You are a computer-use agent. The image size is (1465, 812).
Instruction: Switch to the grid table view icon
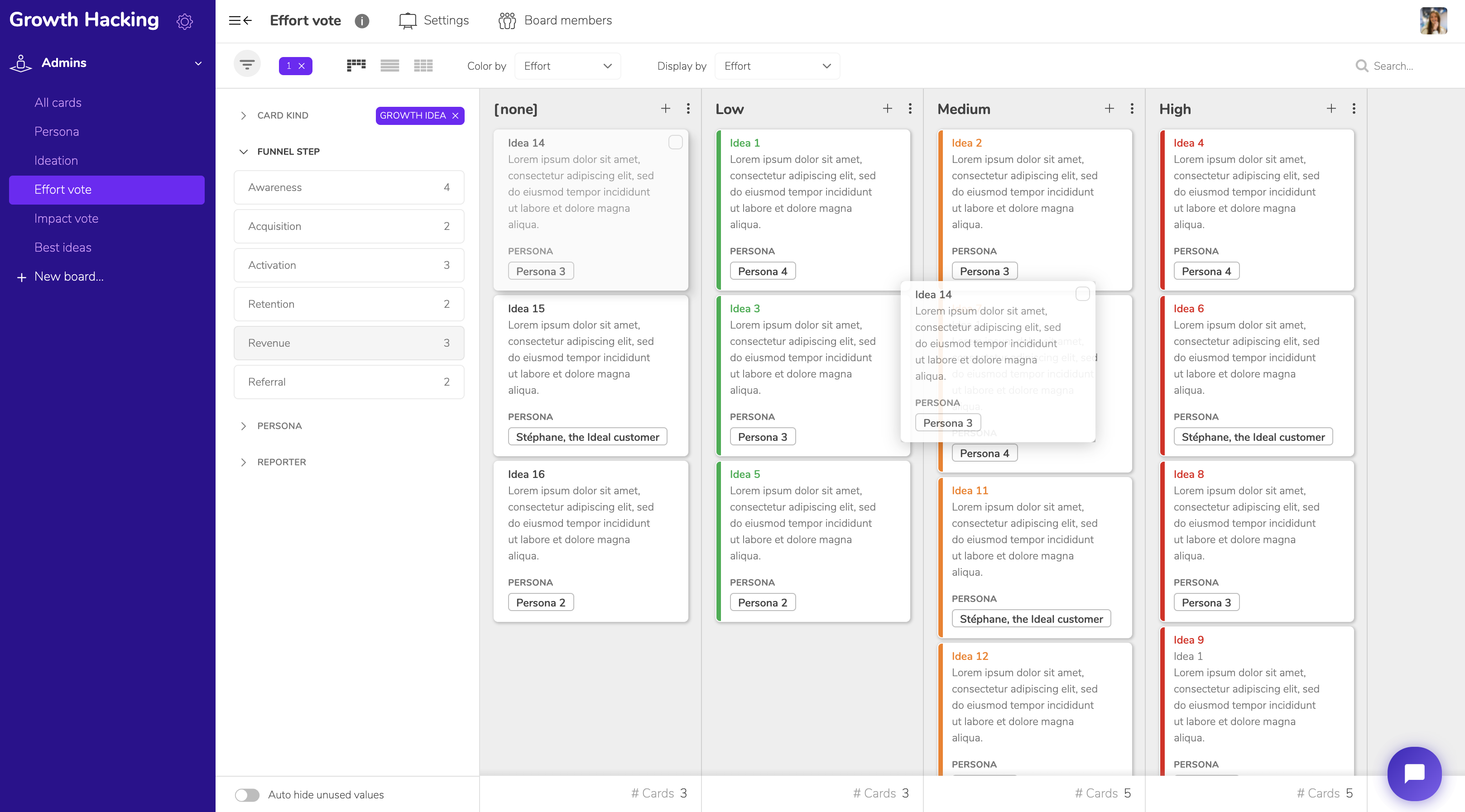(423, 66)
